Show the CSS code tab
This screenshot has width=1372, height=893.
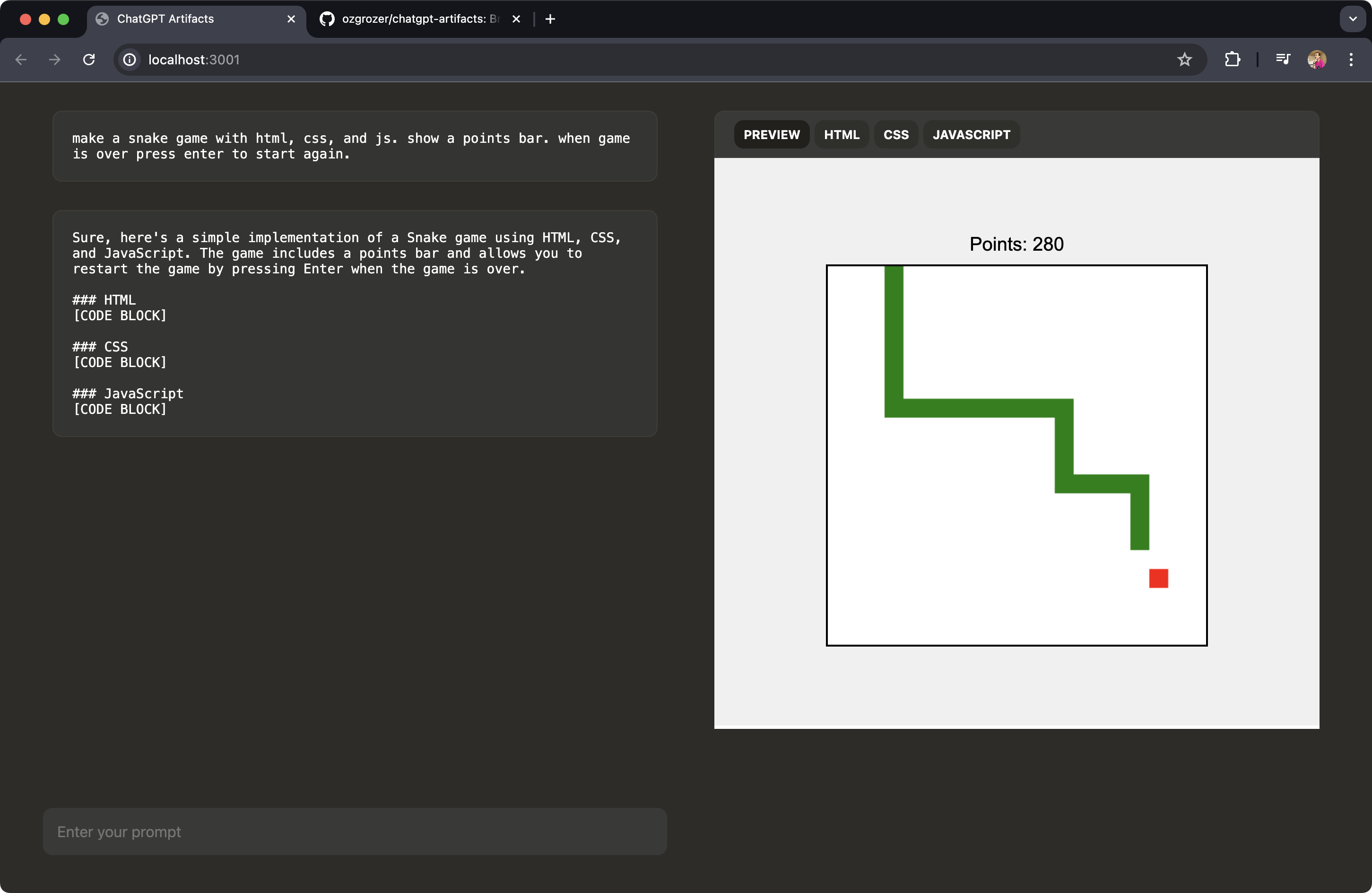(x=895, y=134)
